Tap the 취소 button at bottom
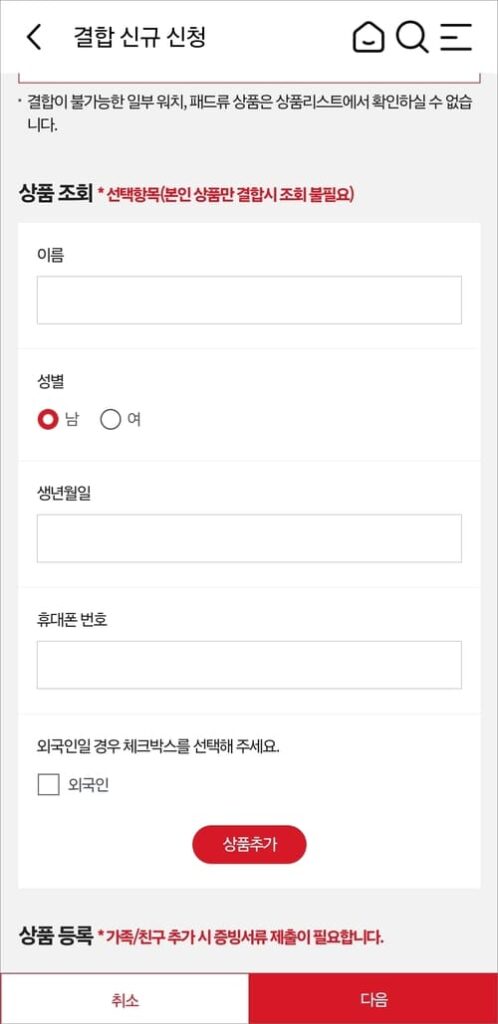This screenshot has width=498, height=1024. pyautogui.click(x=125, y=999)
